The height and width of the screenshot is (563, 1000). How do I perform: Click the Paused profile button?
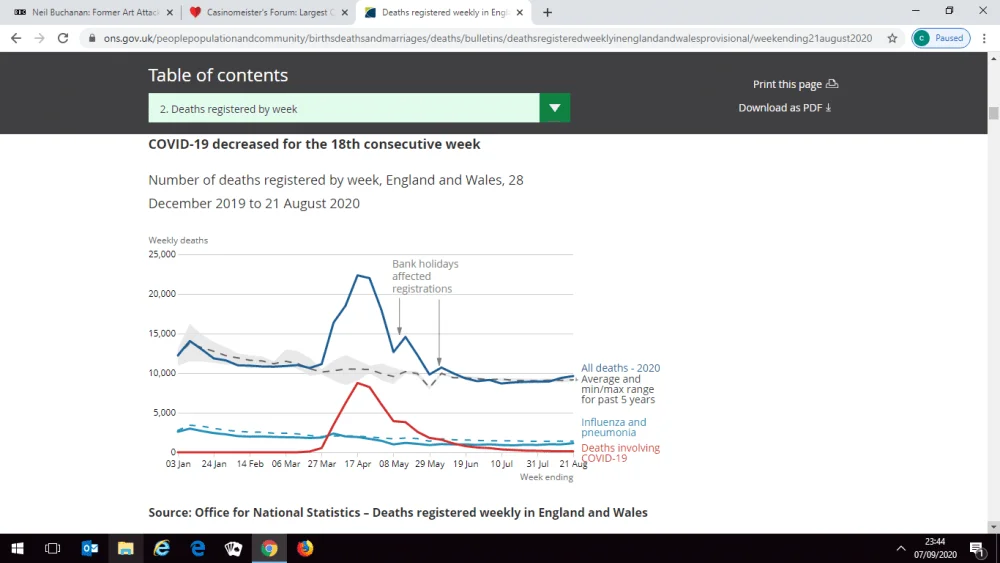[941, 38]
